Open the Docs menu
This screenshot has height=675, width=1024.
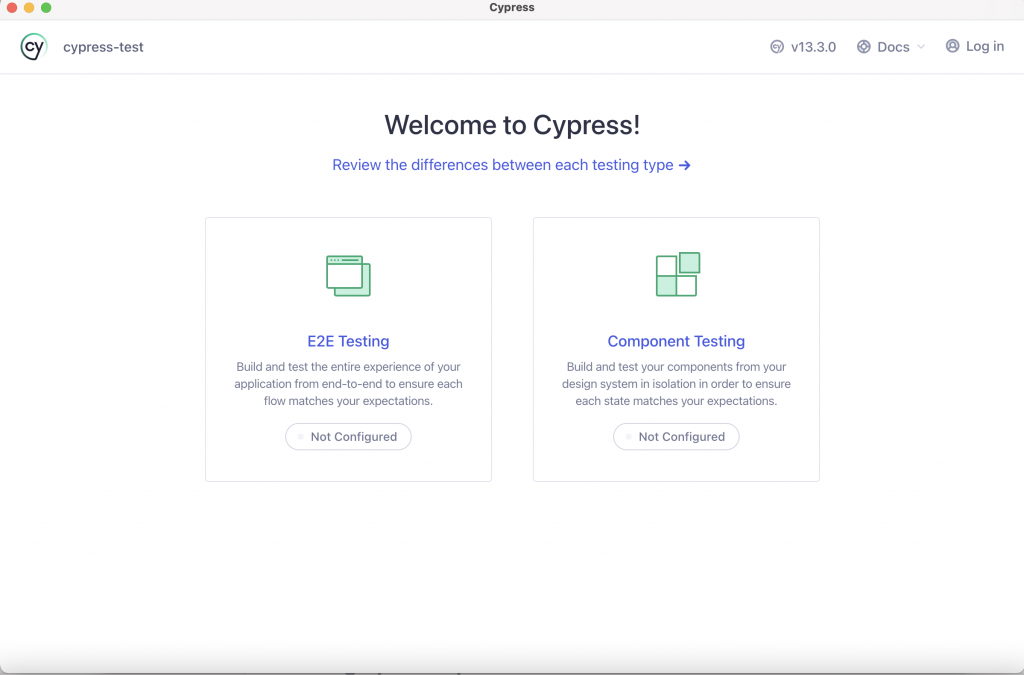click(891, 47)
